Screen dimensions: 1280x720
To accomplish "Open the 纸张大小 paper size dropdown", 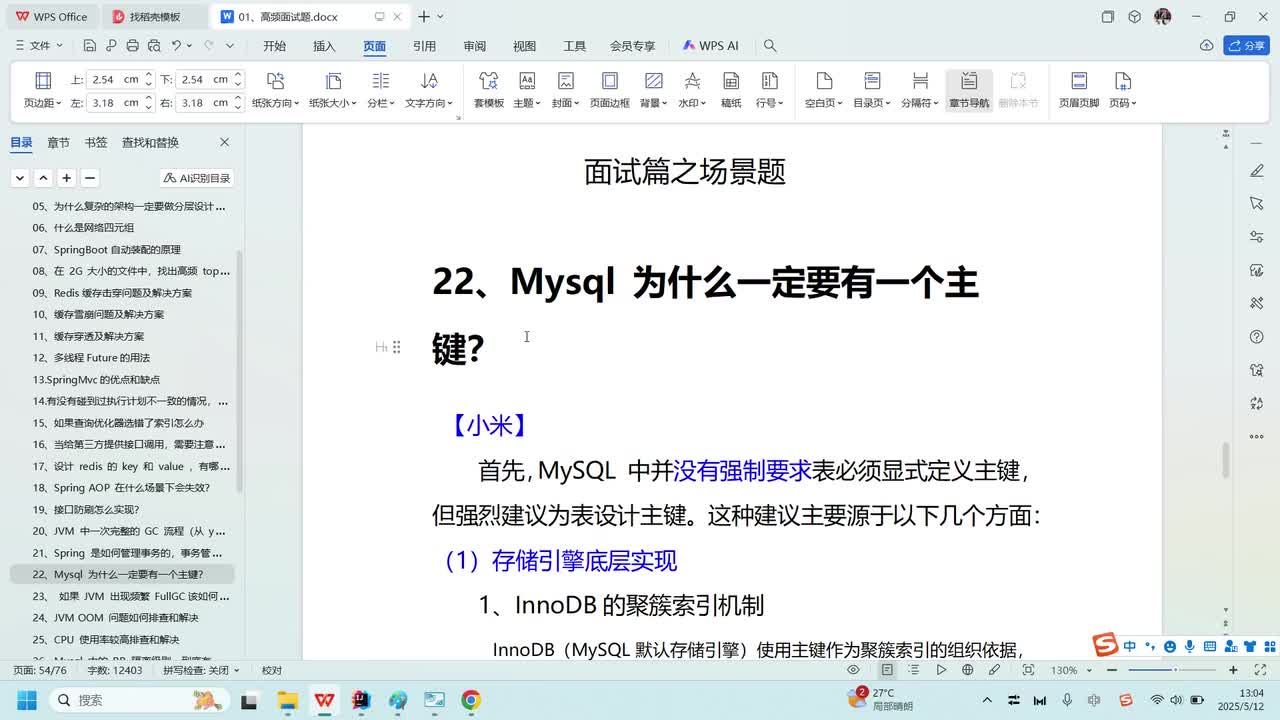I will [333, 90].
